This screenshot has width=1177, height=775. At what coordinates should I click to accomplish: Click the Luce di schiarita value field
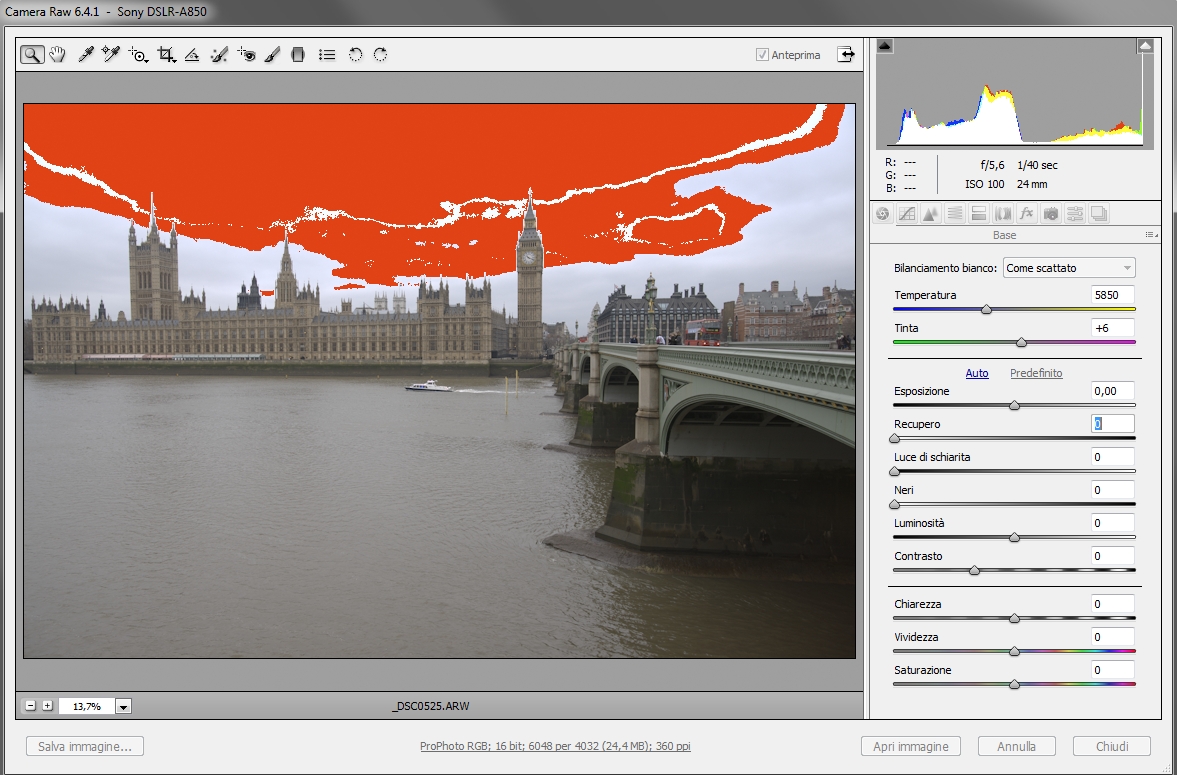pyautogui.click(x=1112, y=457)
